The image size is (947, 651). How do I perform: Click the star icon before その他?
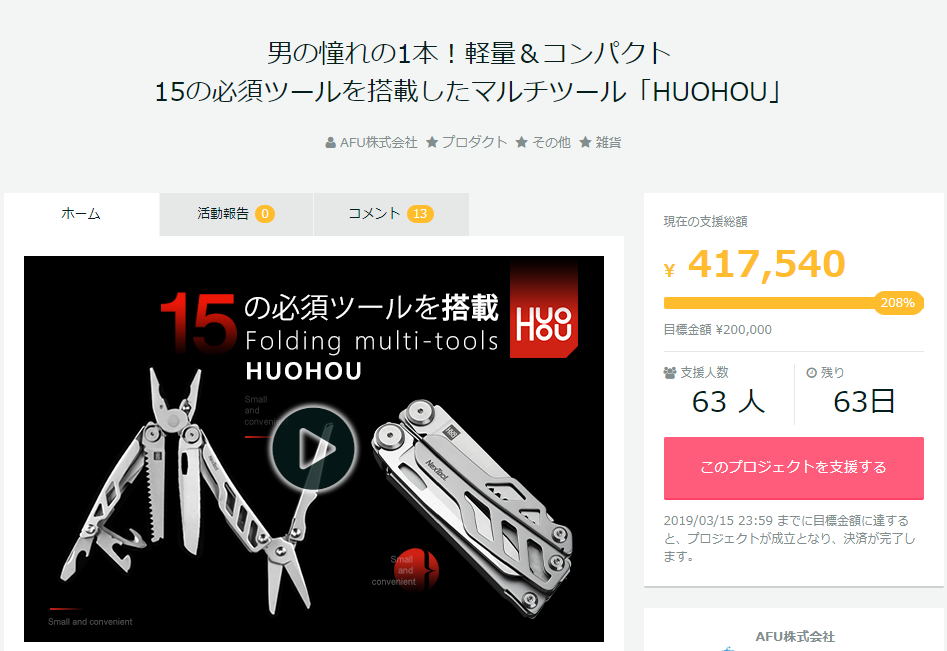tap(522, 143)
